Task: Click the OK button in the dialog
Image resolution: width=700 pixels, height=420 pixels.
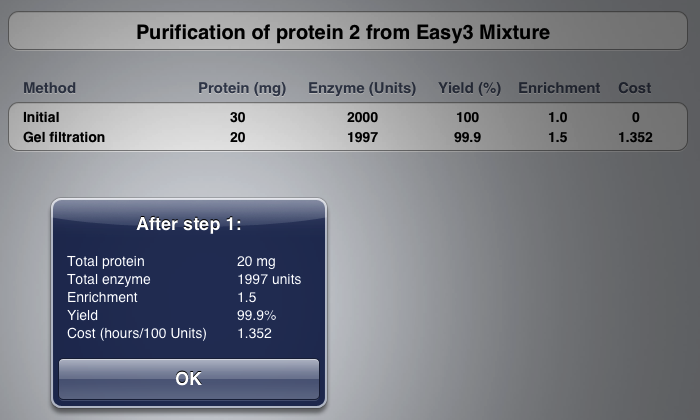Action: coord(189,379)
